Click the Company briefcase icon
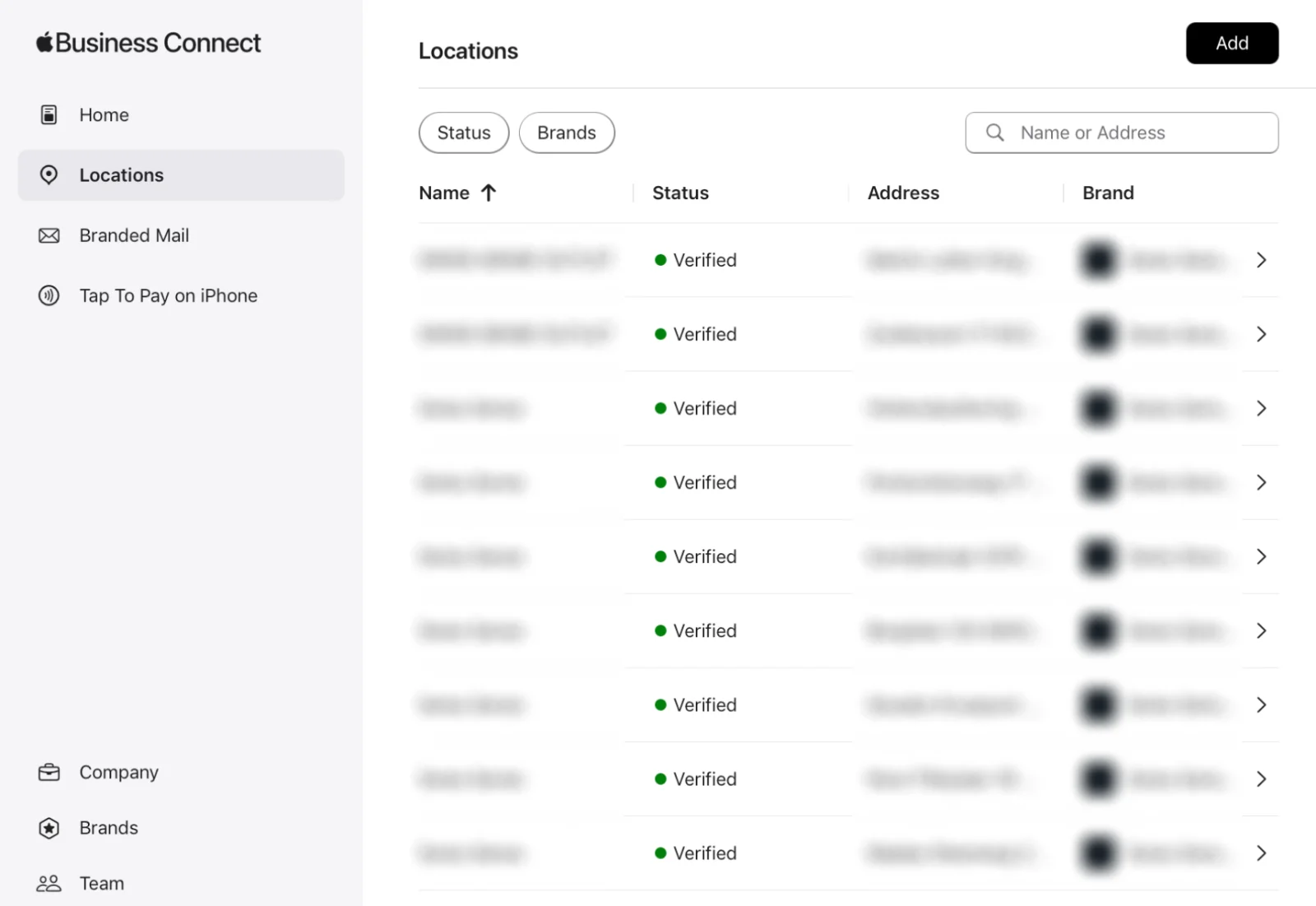 [x=49, y=772]
